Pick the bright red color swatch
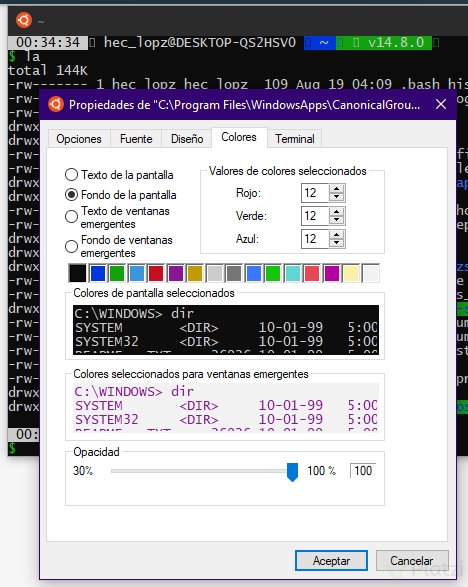Screen dimensions: 468x587 click(x=312, y=273)
